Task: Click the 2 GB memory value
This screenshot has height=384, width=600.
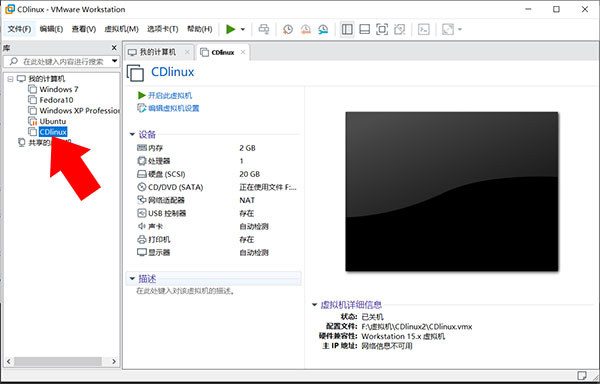Action: (247, 148)
